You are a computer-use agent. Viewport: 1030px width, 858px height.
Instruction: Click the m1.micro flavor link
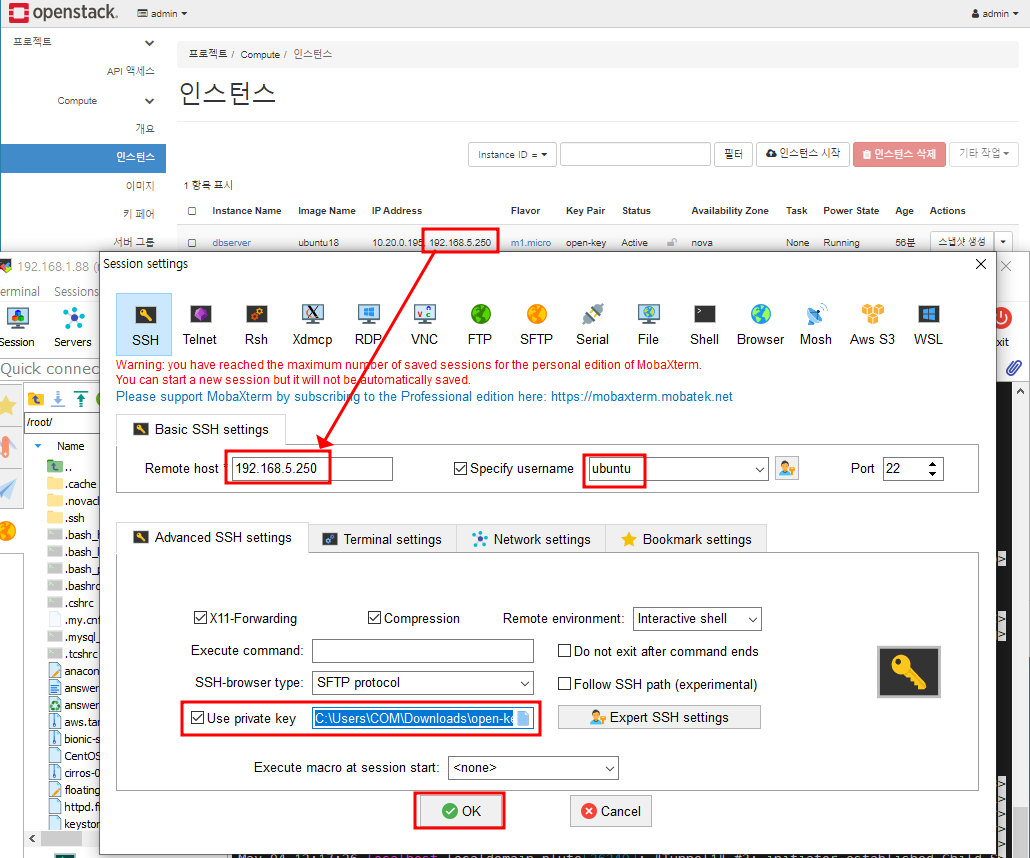tap(531, 242)
